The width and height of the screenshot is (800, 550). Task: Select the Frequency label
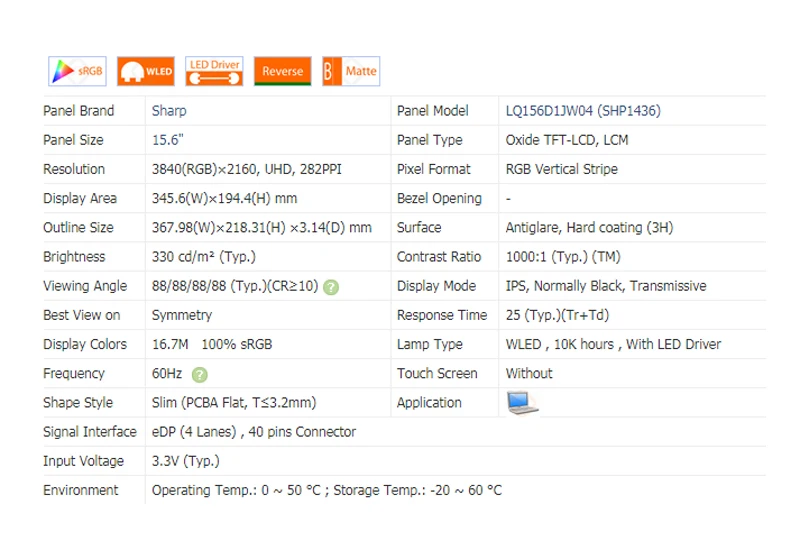click(74, 373)
